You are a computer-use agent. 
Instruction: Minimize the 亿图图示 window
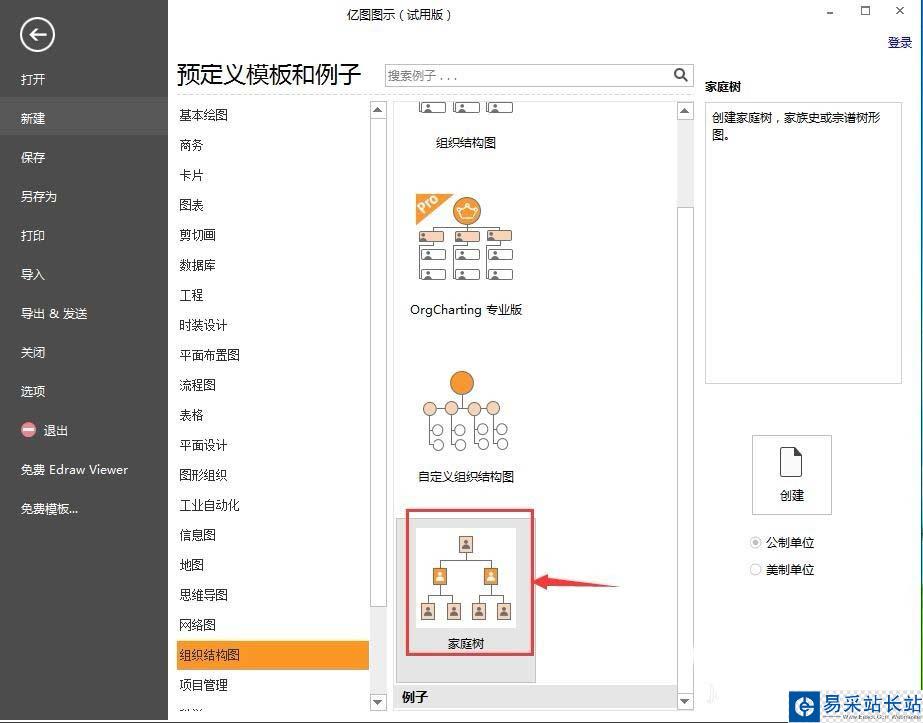[830, 12]
